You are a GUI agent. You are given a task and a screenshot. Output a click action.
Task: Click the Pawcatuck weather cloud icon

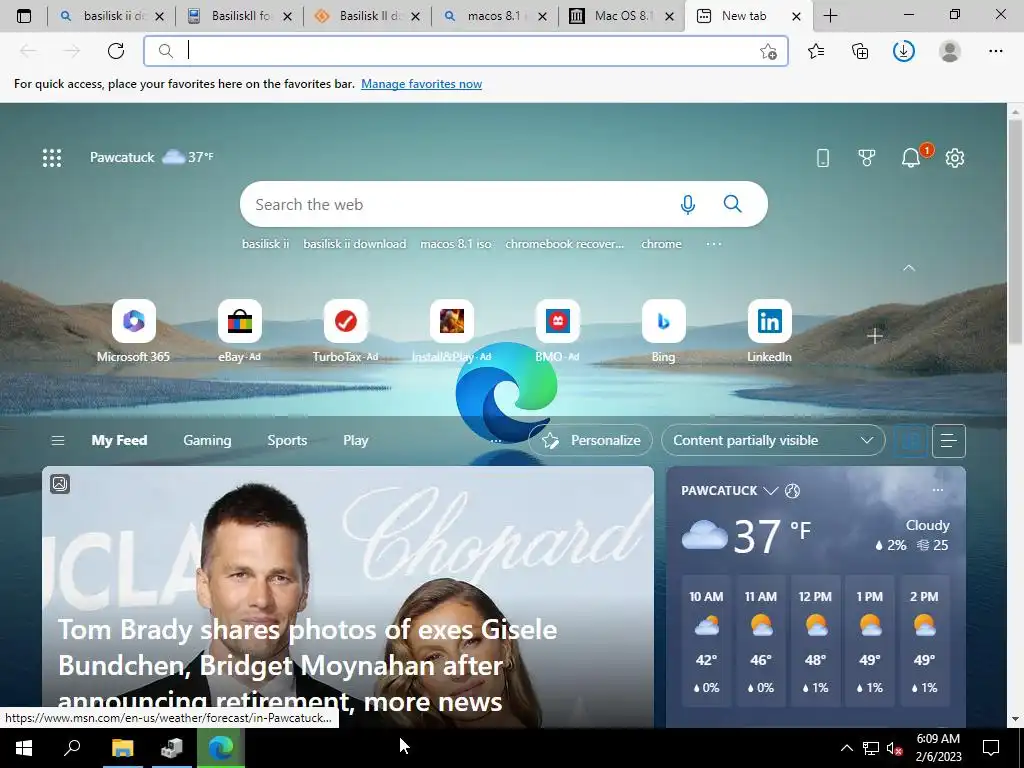click(173, 157)
